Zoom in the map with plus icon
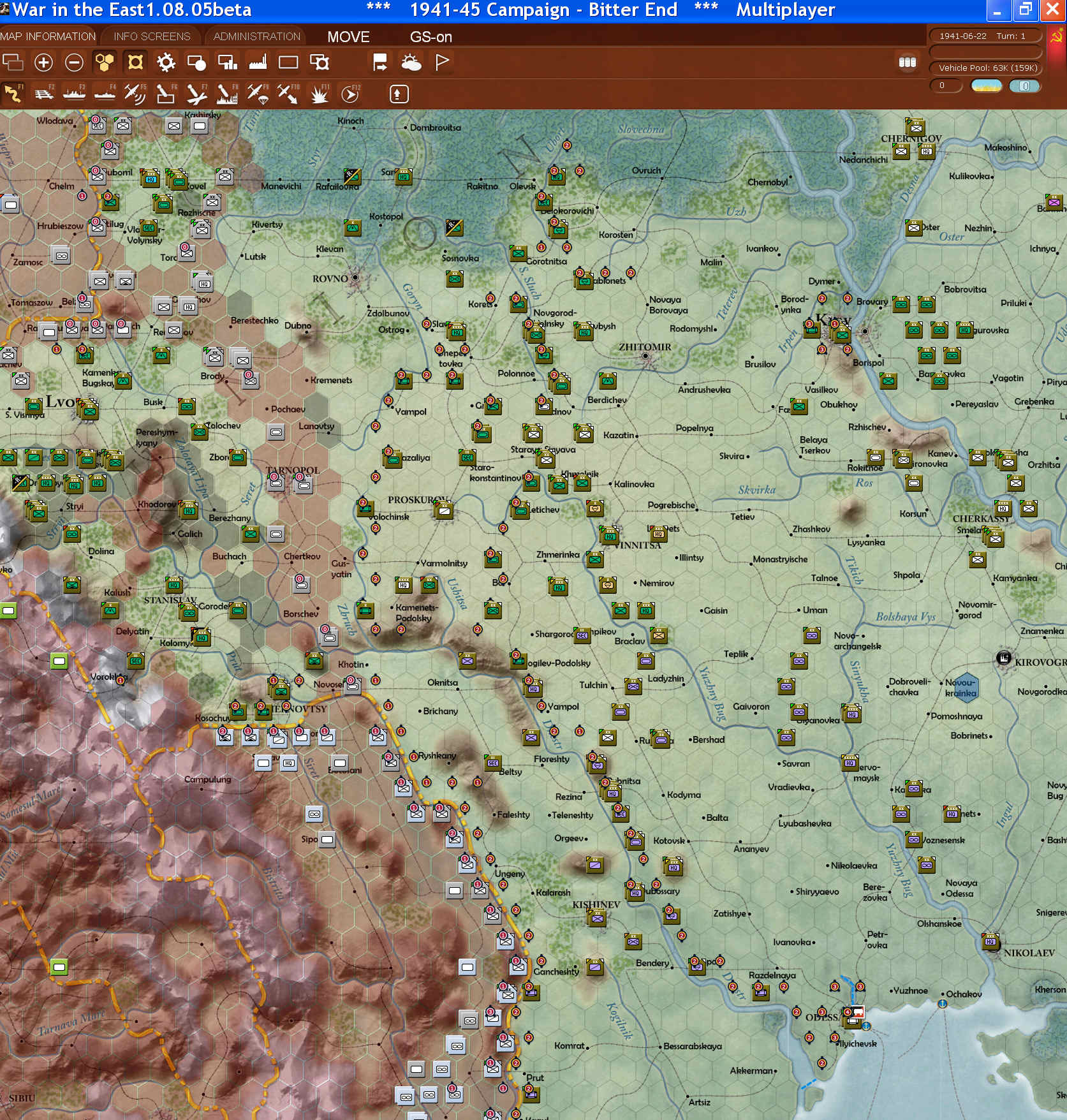Viewport: 1067px width, 1120px height. [43, 63]
